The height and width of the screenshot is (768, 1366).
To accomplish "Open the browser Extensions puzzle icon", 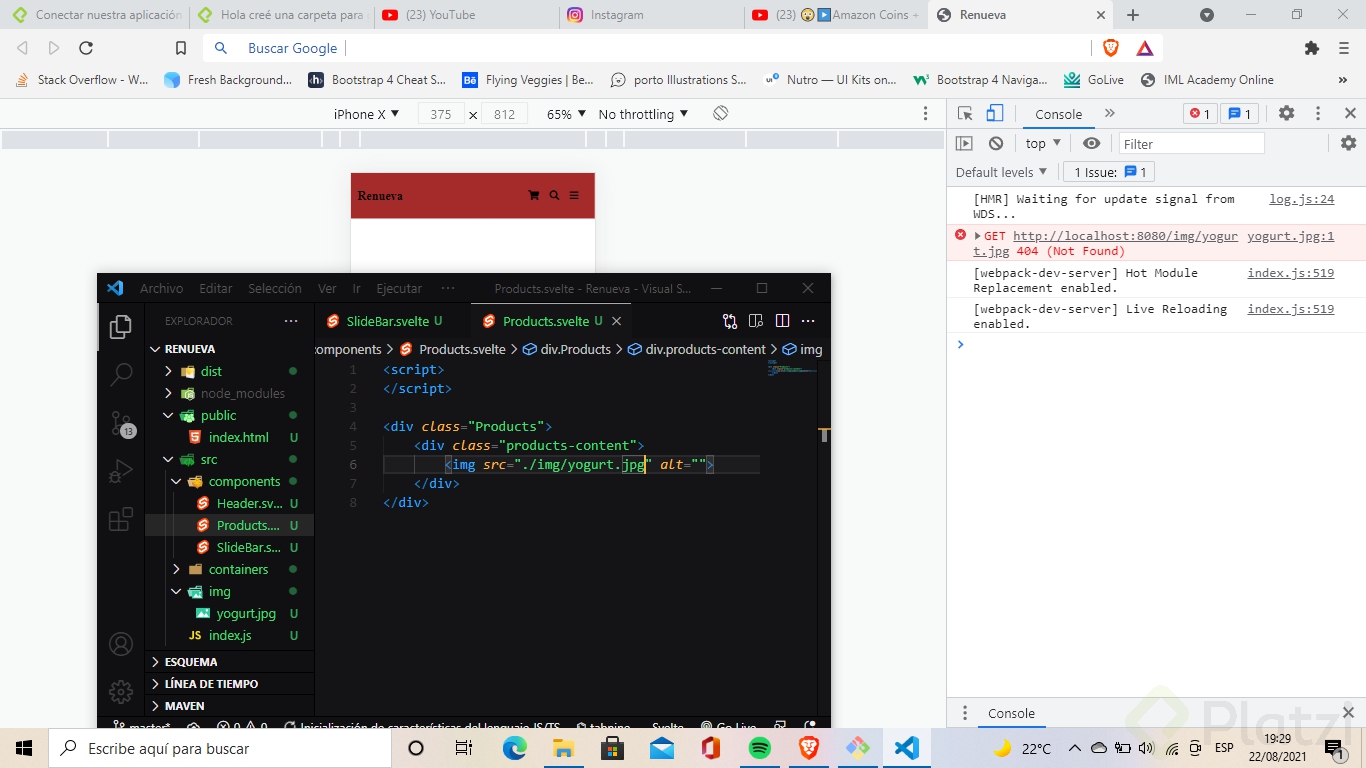I will point(1312,48).
